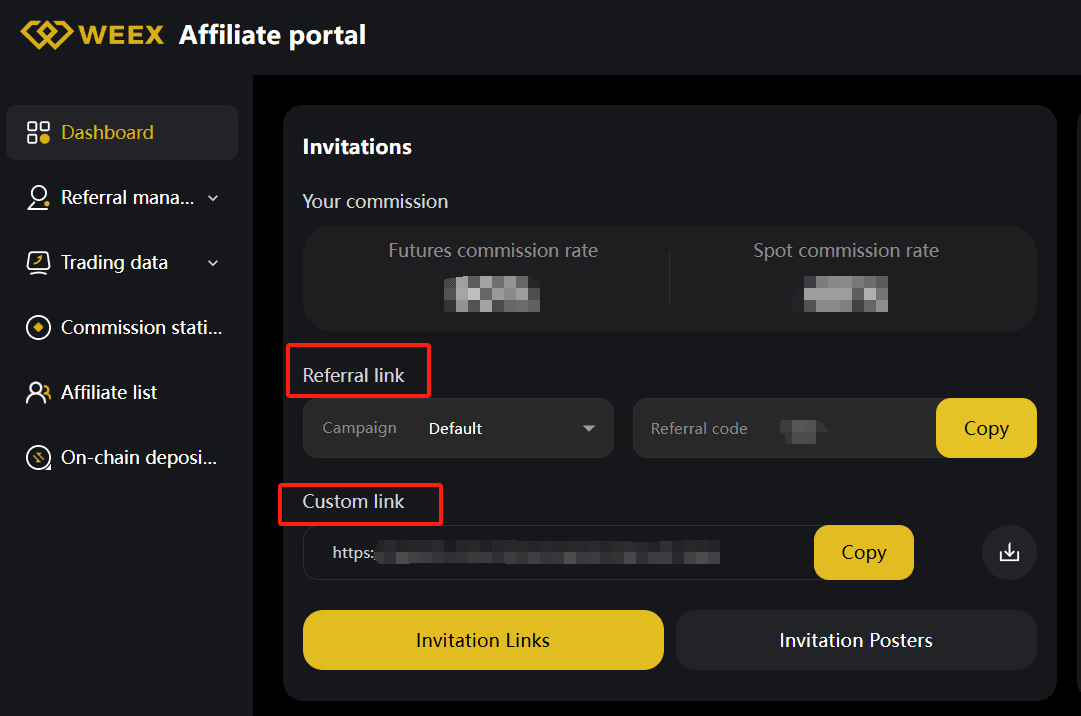Select the Affiliate list people icon
Viewport: 1081px width, 716px height.
(38, 392)
